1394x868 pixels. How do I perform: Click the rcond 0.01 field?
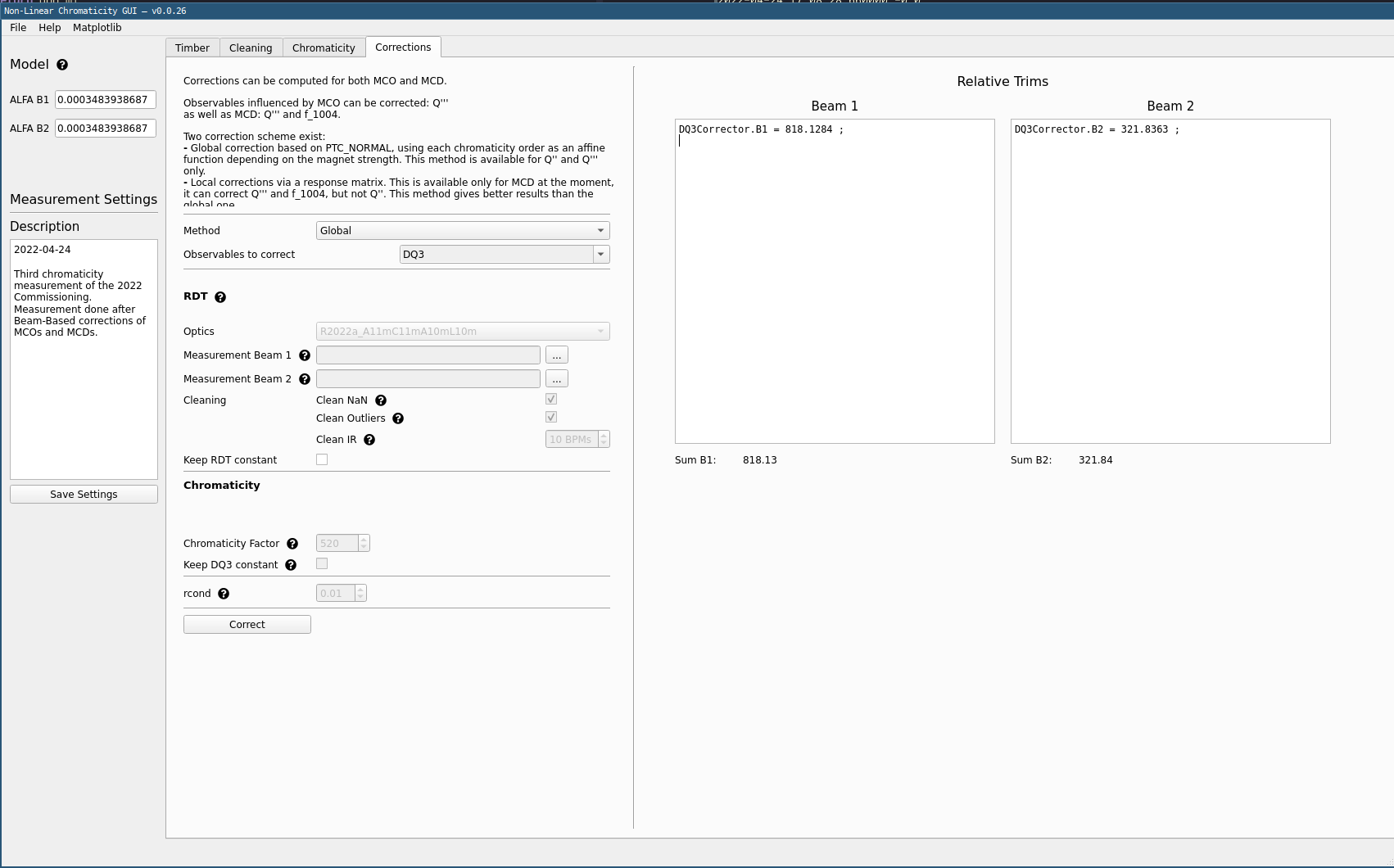click(x=336, y=594)
